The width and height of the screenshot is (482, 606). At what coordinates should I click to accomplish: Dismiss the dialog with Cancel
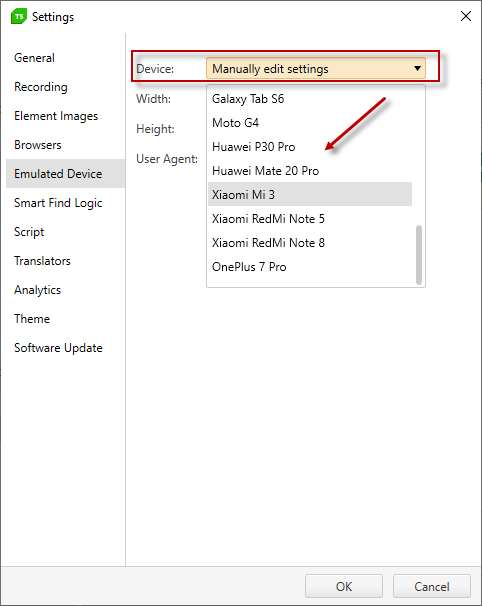[432, 586]
